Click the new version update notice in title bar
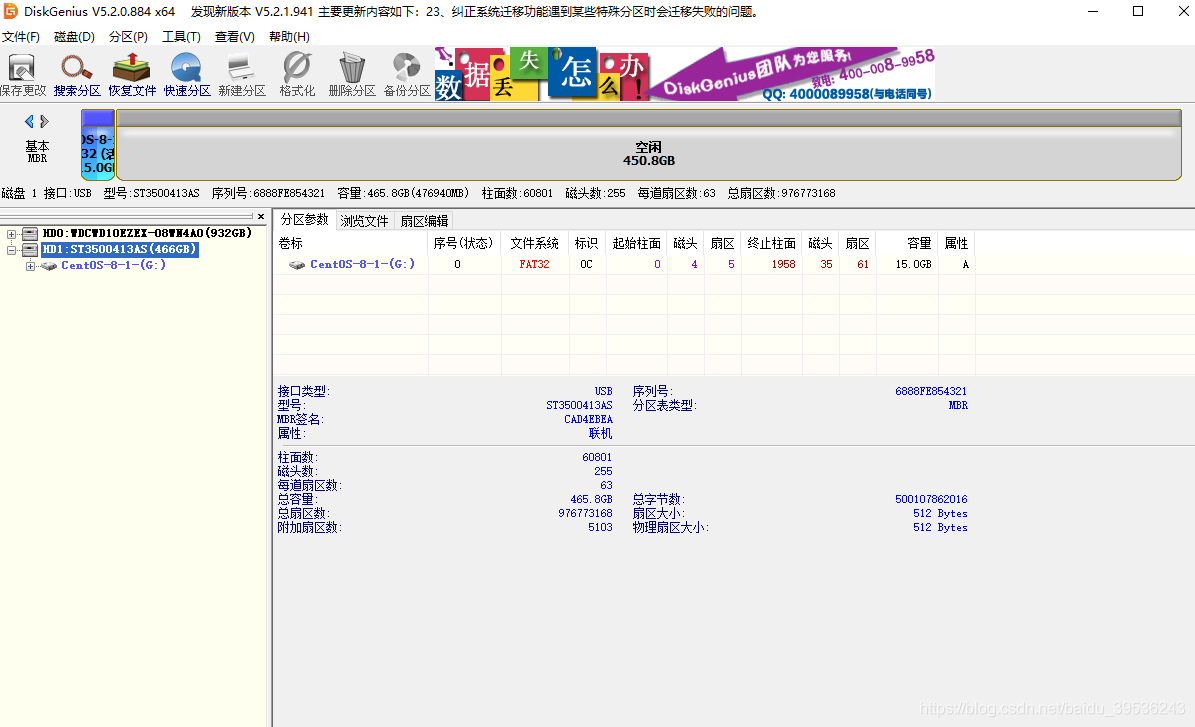 coord(476,11)
